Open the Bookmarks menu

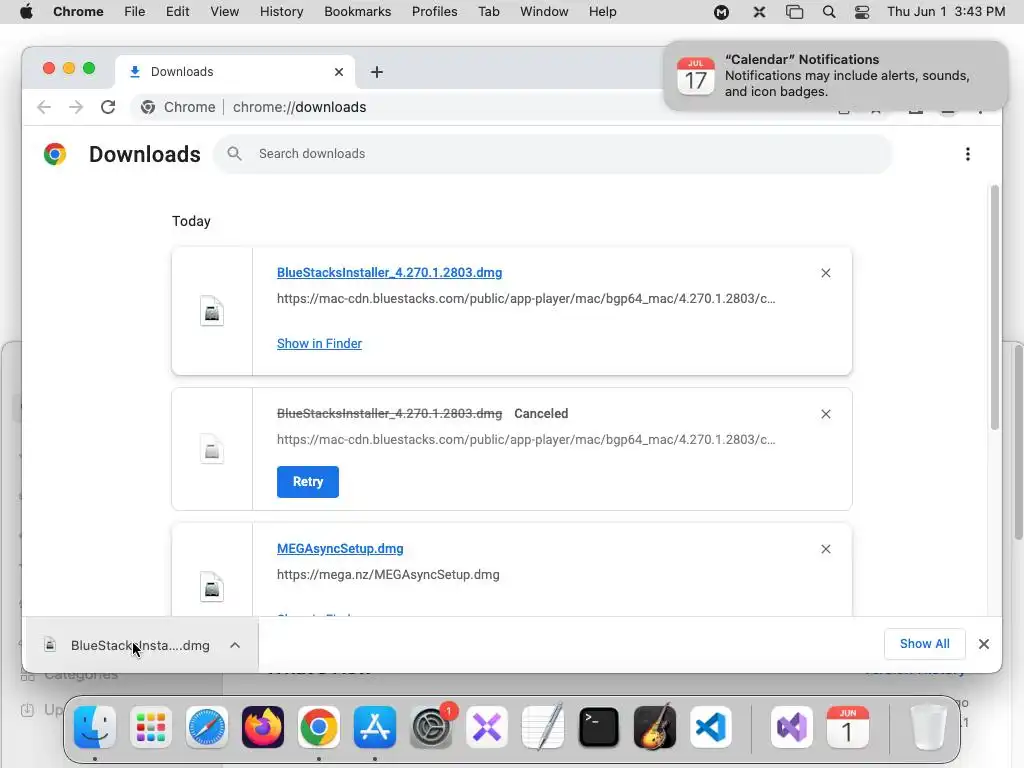[358, 12]
